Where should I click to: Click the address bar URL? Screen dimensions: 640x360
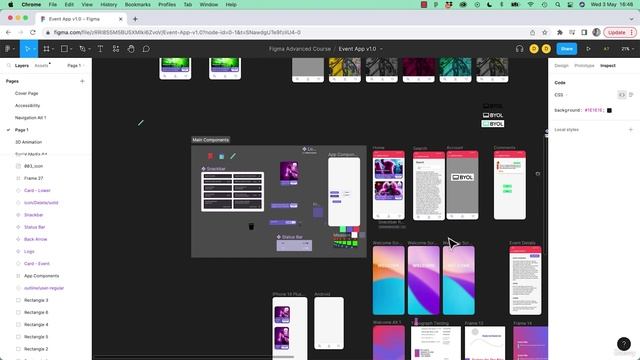coord(177,32)
